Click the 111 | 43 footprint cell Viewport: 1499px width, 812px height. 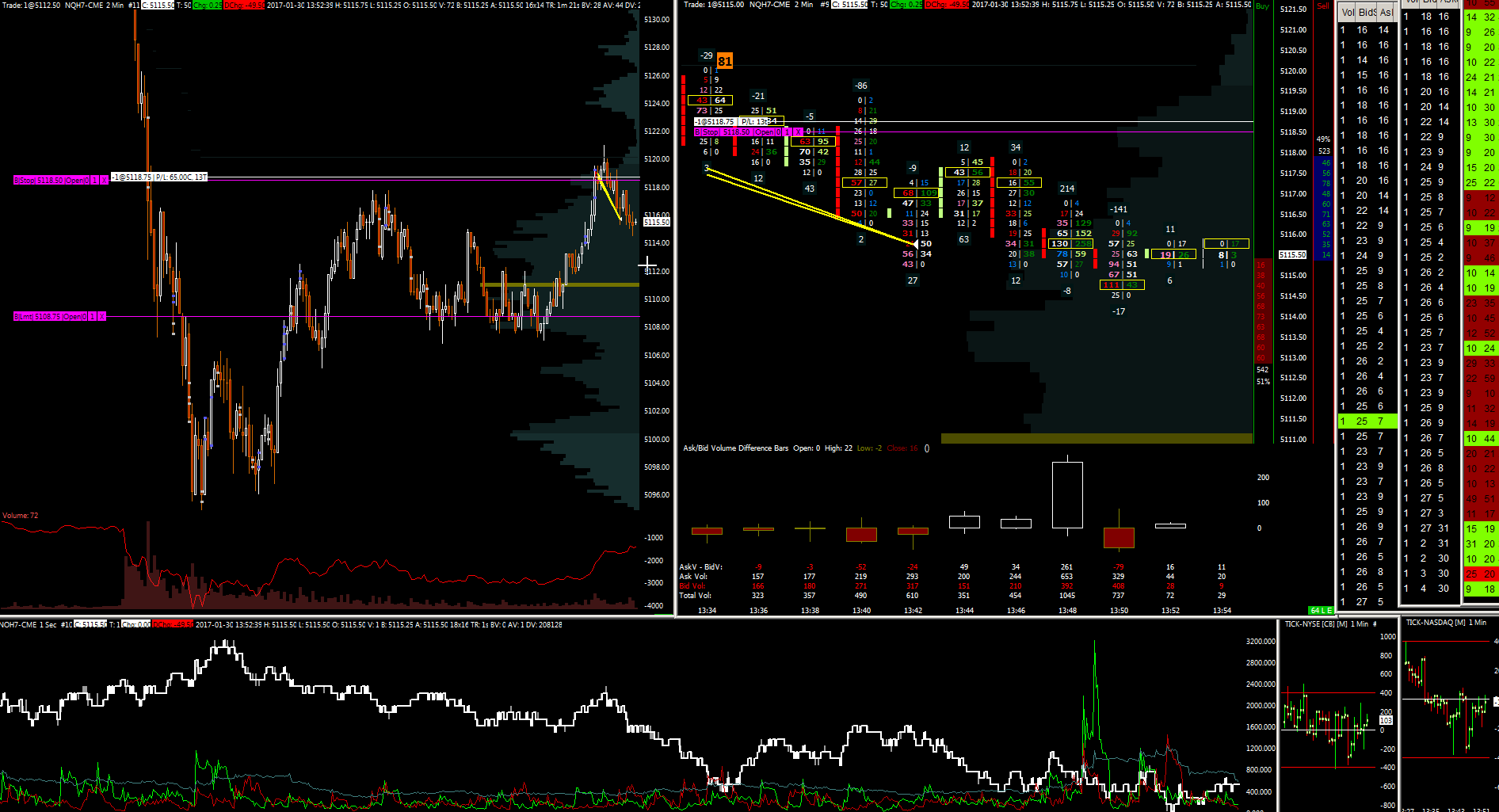point(1122,285)
